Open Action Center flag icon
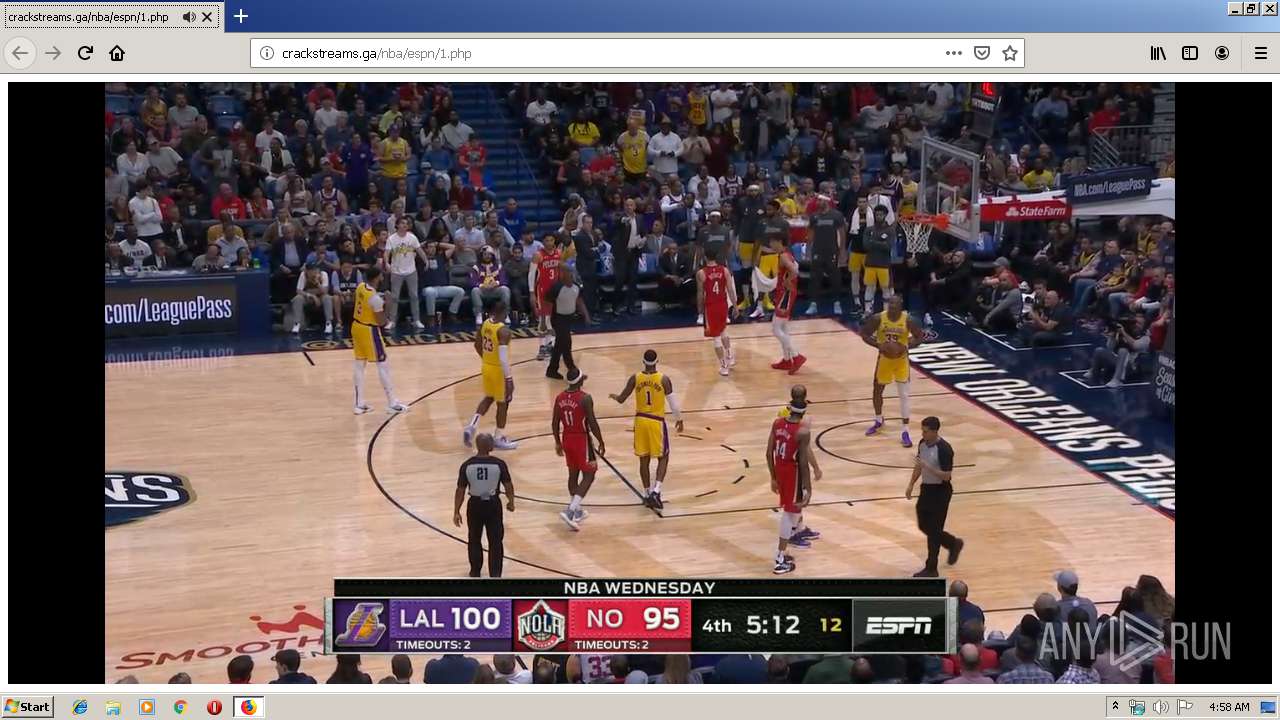 (x=1185, y=707)
